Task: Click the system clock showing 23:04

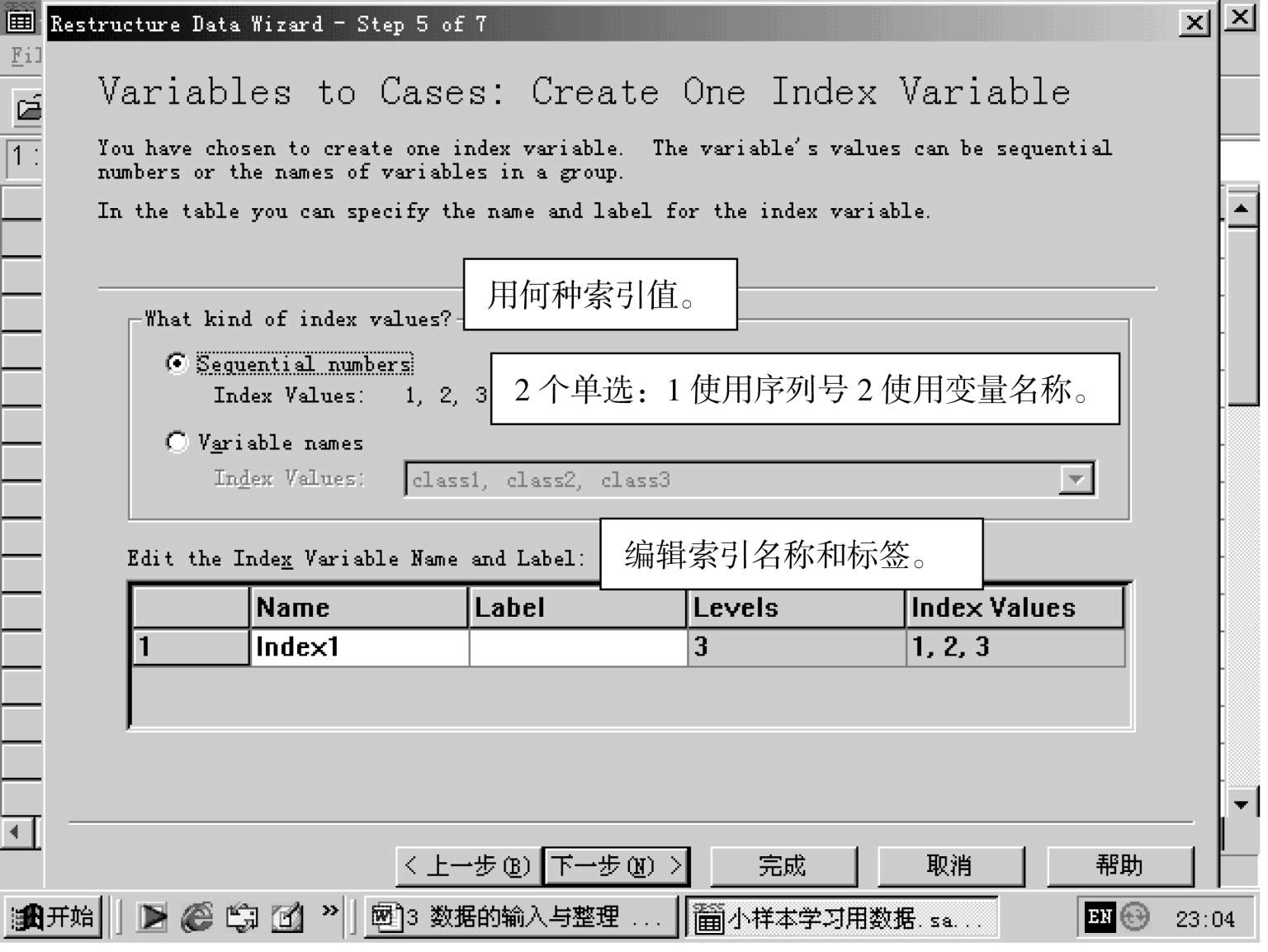Action: [x=1205, y=918]
